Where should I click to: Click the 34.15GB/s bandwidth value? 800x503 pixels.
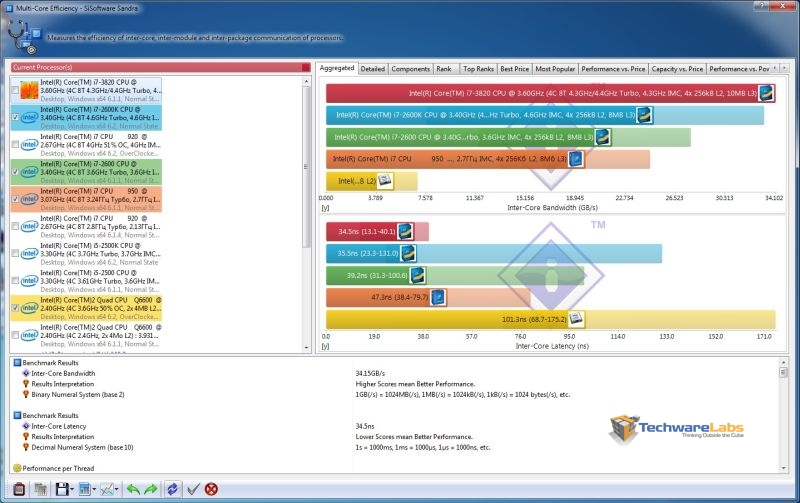[370, 373]
